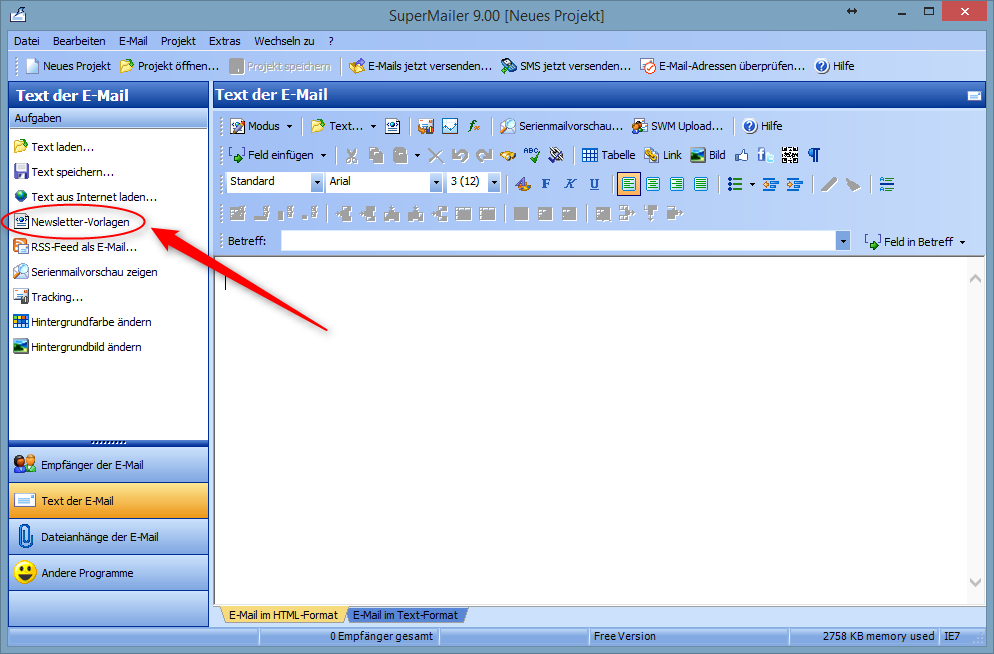Click the cut (scissors) icon
This screenshot has width=994, height=654.
click(x=352, y=155)
